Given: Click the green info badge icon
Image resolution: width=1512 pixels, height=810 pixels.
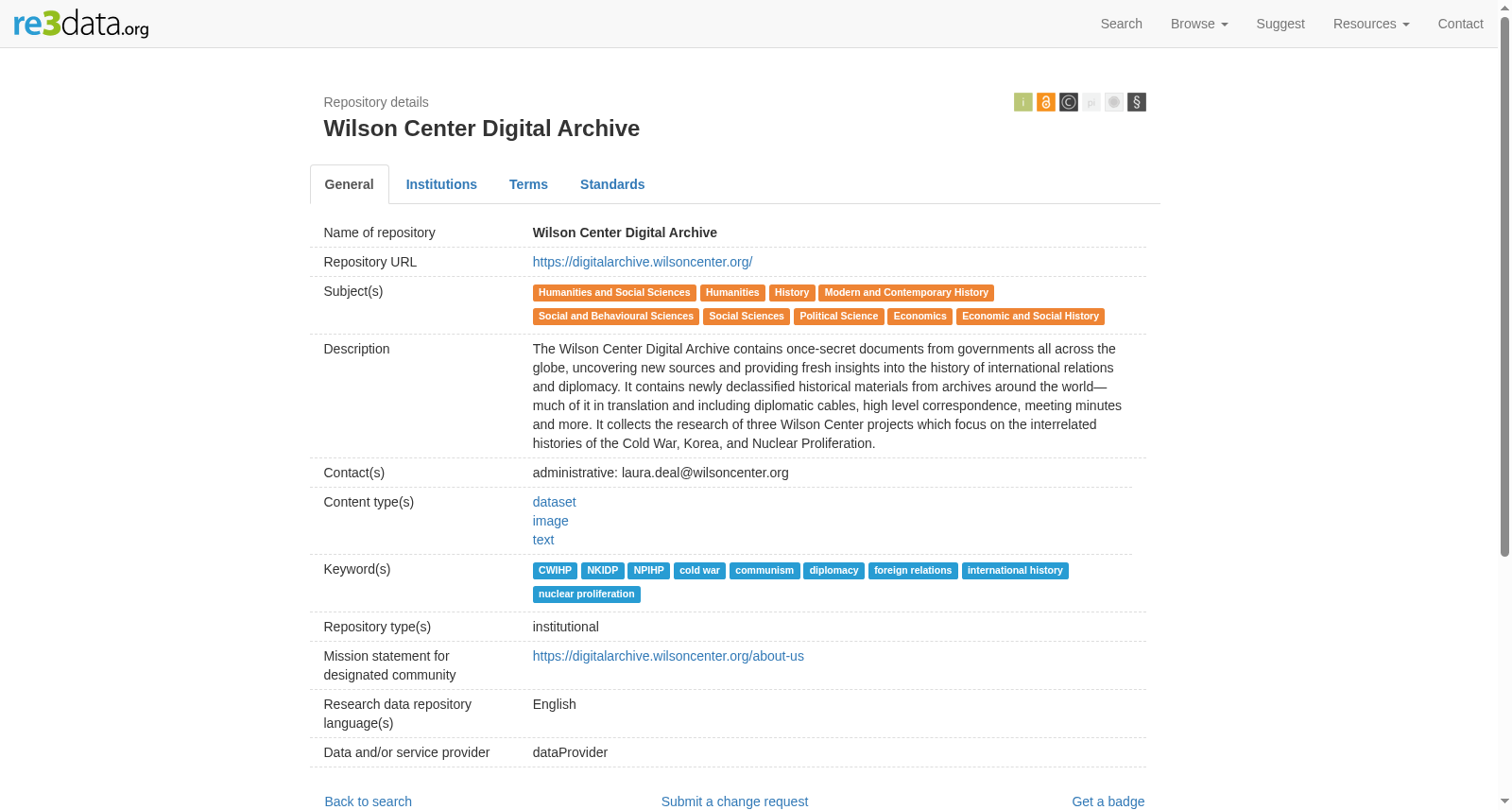Looking at the screenshot, I should click(1023, 102).
